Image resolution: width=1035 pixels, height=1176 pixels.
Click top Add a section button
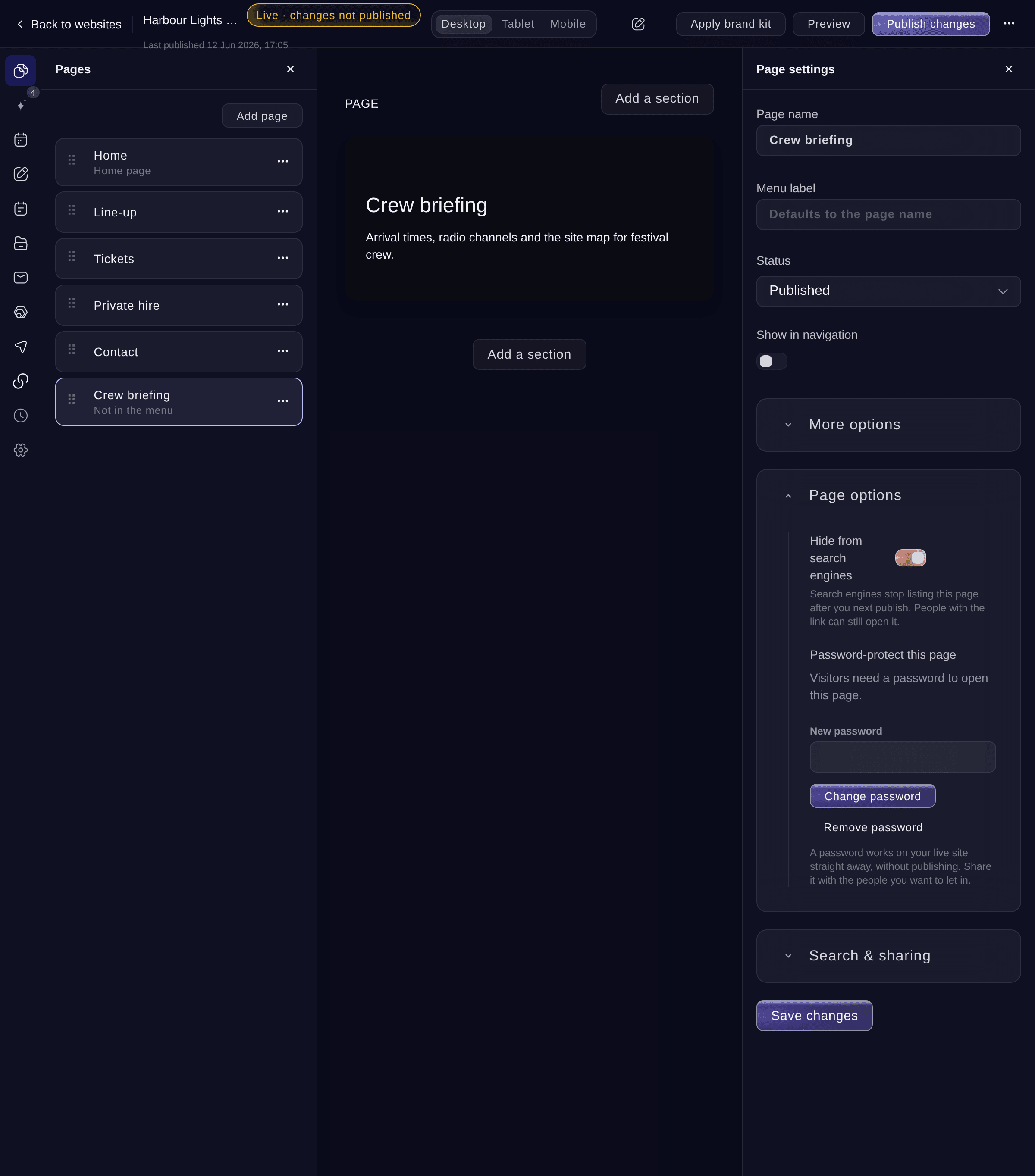pos(657,99)
